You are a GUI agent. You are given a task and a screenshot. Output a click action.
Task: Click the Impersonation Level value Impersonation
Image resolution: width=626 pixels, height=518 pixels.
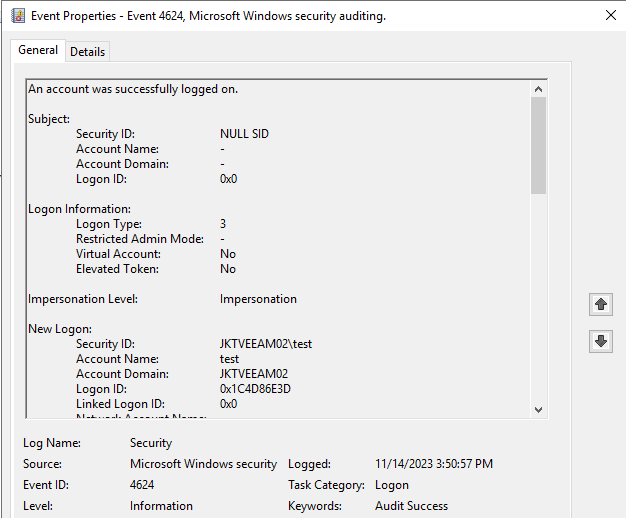(258, 299)
